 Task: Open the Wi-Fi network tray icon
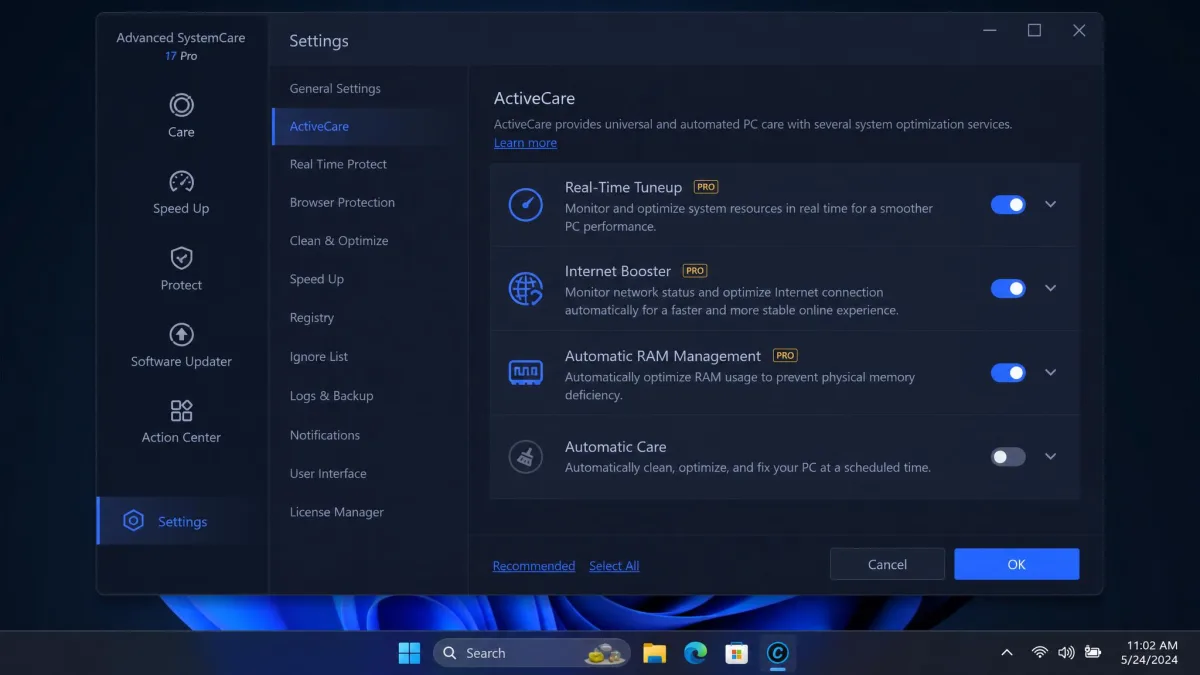coord(1040,653)
